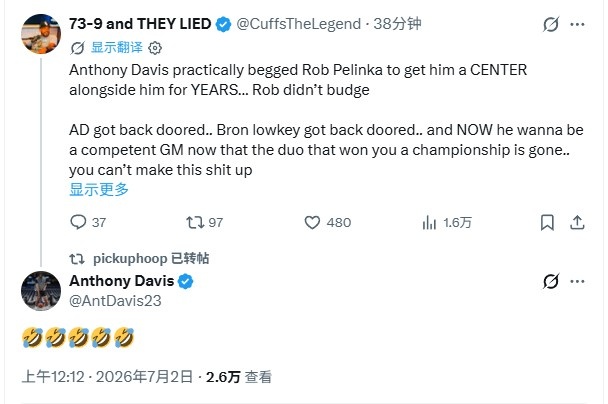Click 显示翻译 to translate the tweet

117,48
